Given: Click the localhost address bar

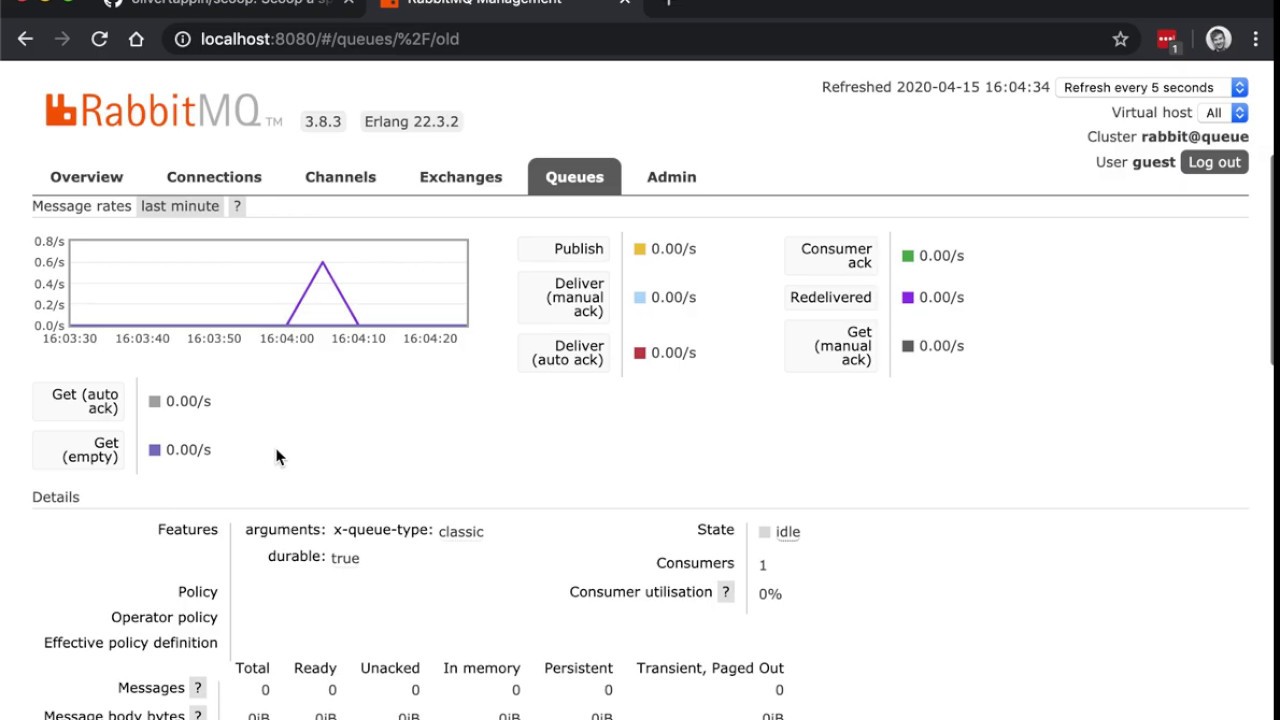Looking at the screenshot, I should point(640,39).
